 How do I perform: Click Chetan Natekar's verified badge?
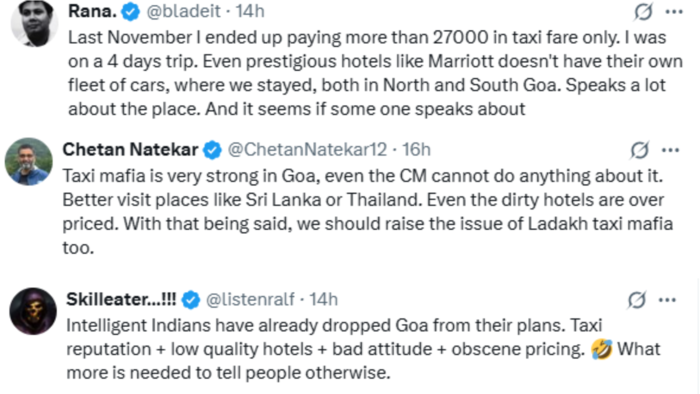212,150
